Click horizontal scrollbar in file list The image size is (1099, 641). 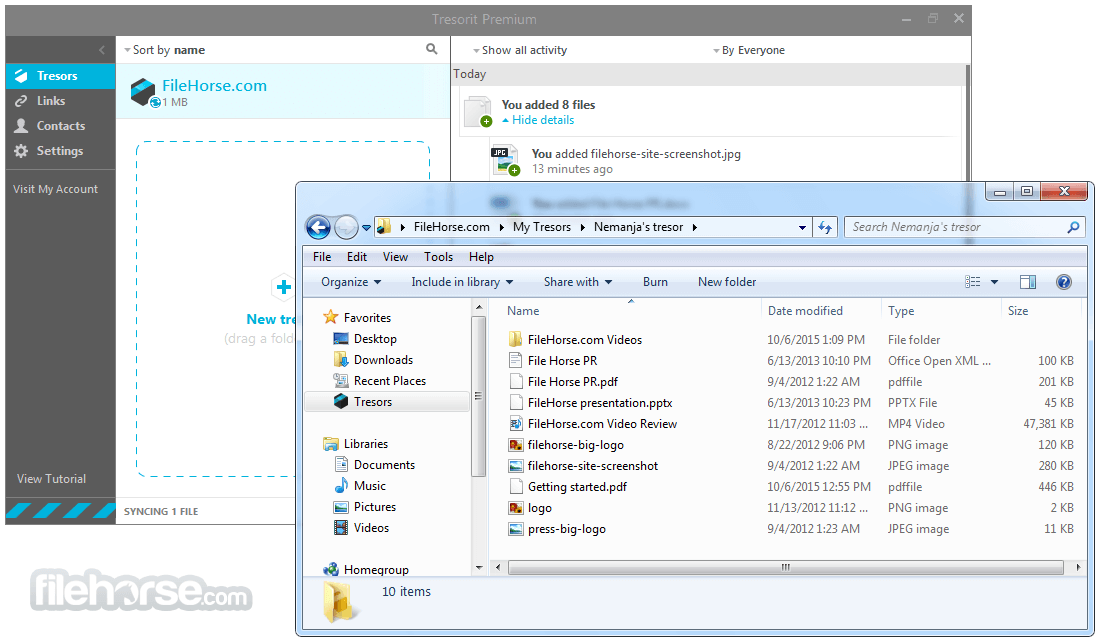[786, 567]
